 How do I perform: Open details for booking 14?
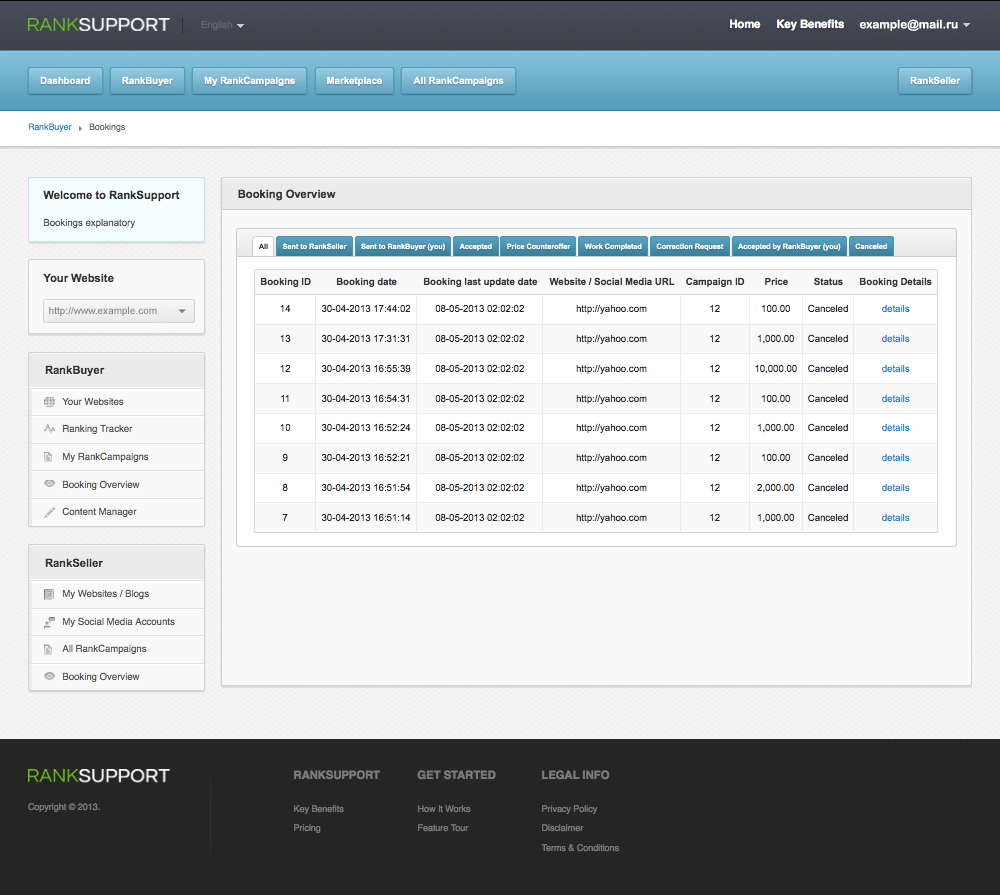[x=895, y=309]
